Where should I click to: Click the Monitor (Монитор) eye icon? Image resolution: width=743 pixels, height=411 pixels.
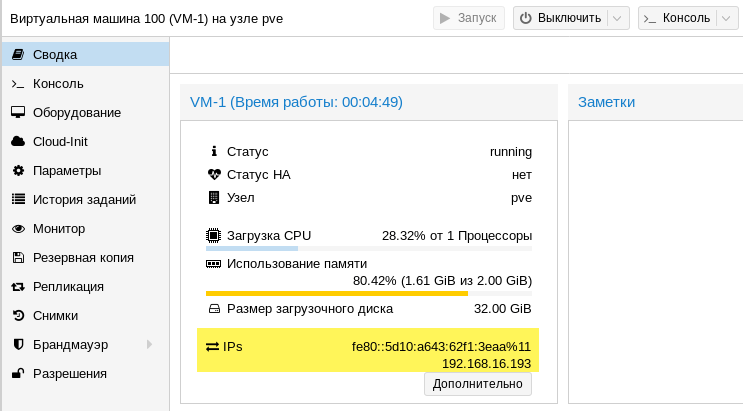[17, 228]
